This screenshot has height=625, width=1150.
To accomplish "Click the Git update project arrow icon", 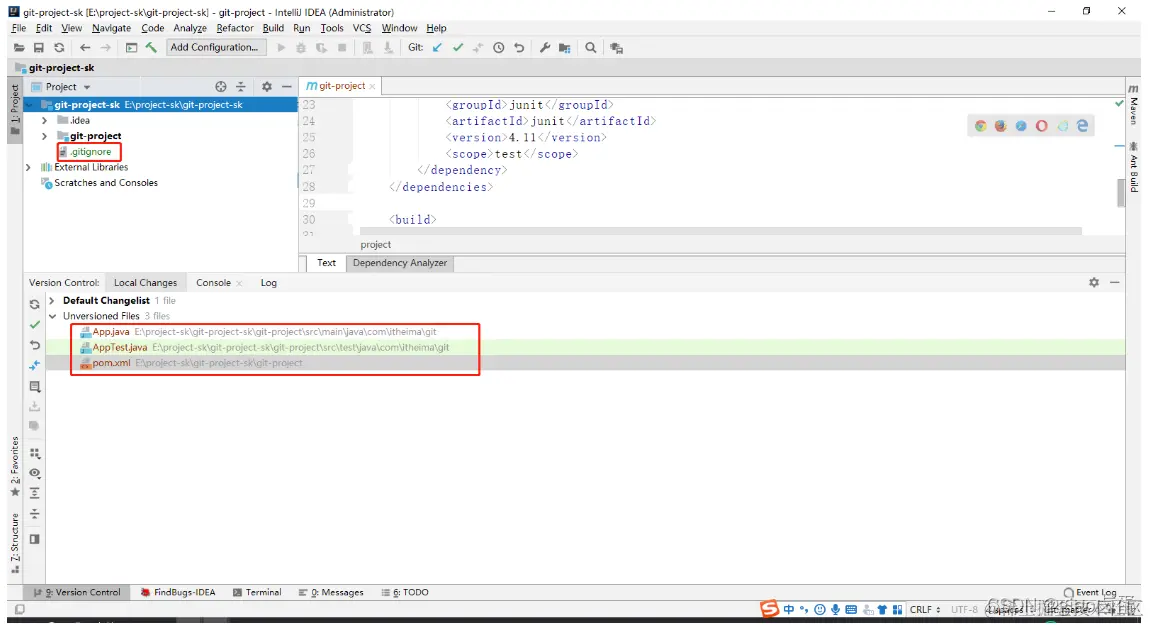I will [438, 48].
